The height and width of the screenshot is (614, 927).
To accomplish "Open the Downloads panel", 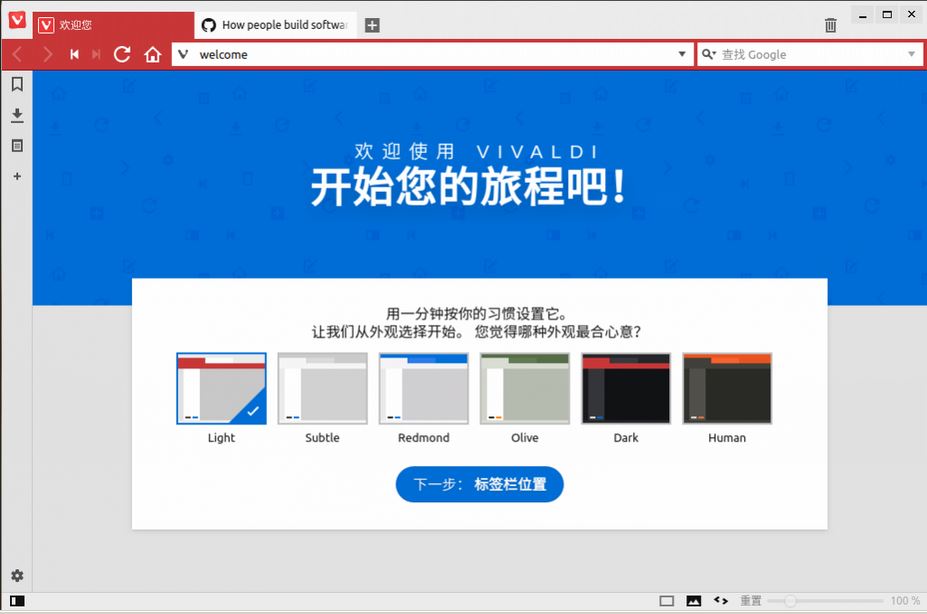I will tap(17, 115).
